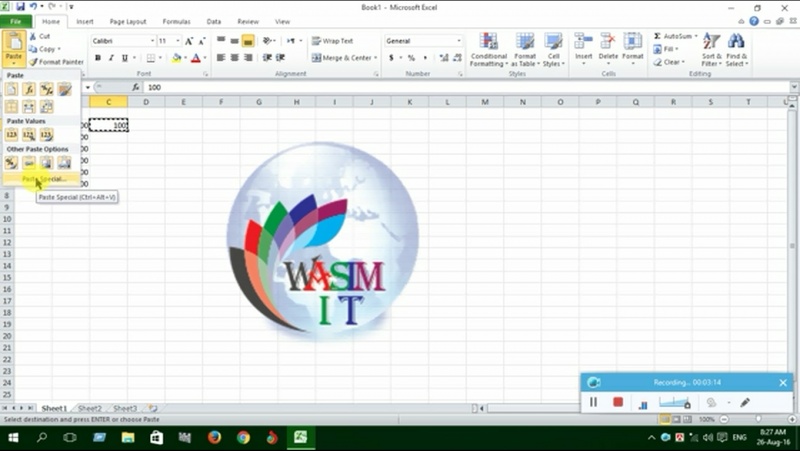Shrink font size icon
Image resolution: width=800 pixels, height=451 pixels.
click(x=202, y=41)
